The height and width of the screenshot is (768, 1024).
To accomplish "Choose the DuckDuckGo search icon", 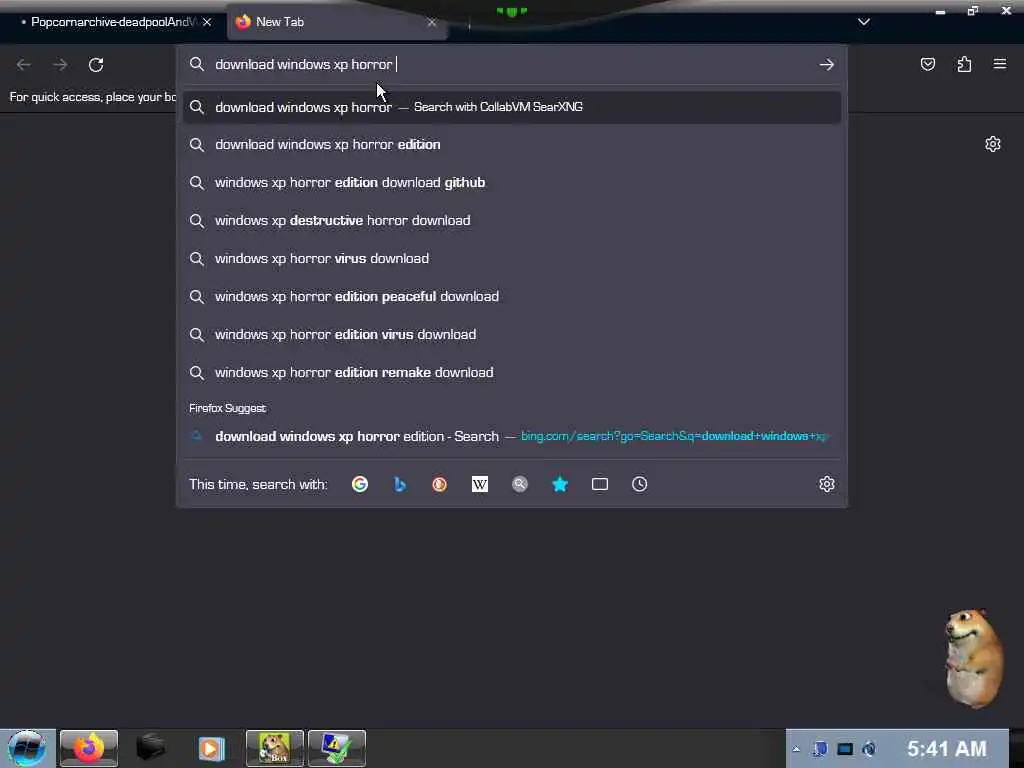I will (x=440, y=484).
